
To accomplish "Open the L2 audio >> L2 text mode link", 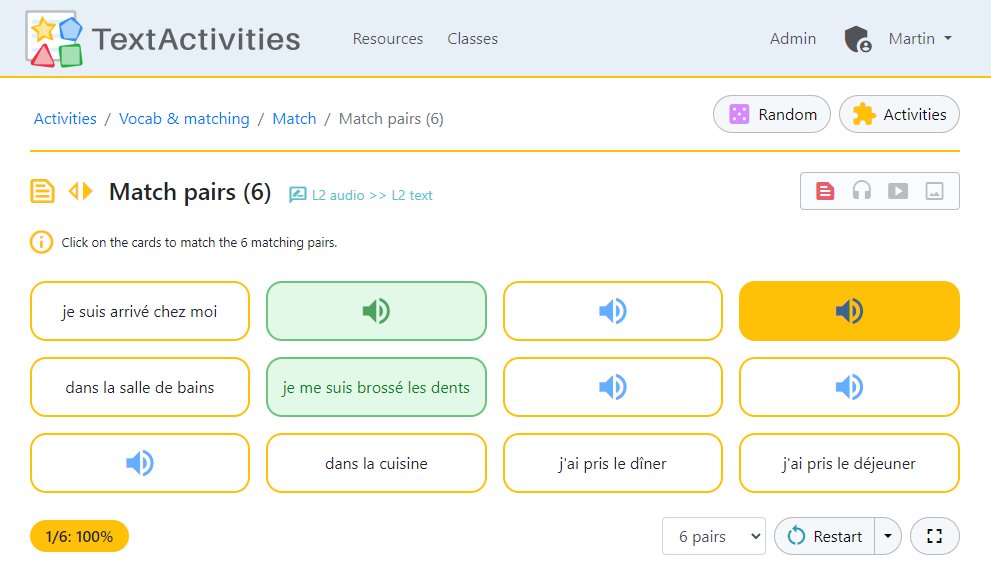I will point(361,195).
